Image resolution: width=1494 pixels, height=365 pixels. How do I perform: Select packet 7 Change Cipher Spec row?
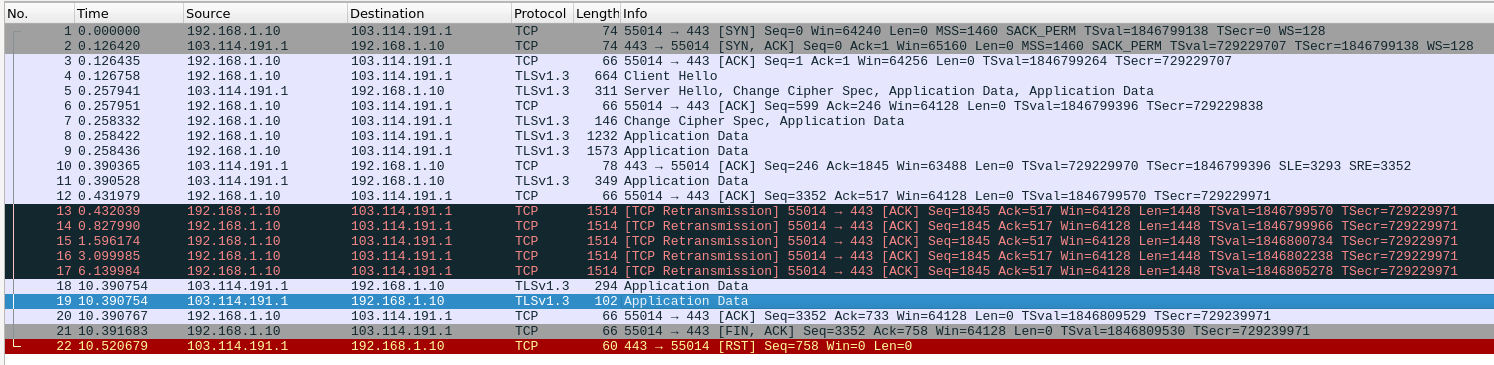[x=747, y=121]
